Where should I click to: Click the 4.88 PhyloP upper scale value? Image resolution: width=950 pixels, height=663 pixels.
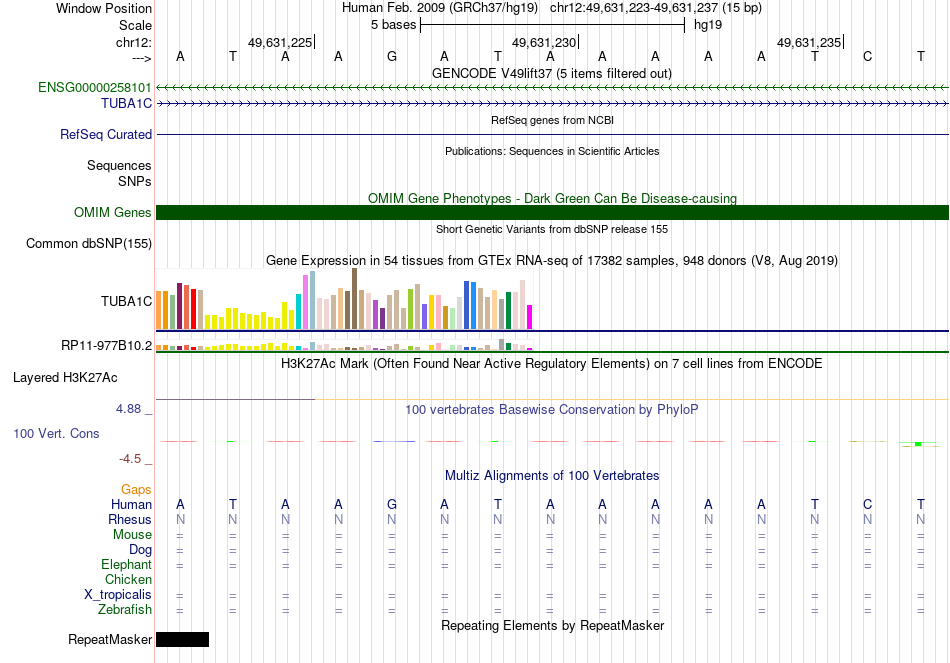(128, 409)
